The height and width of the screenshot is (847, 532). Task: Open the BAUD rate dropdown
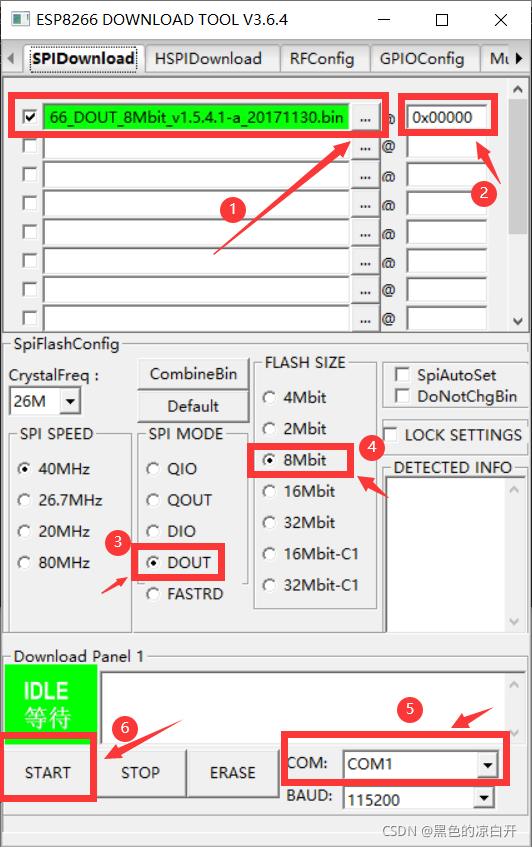click(483, 798)
